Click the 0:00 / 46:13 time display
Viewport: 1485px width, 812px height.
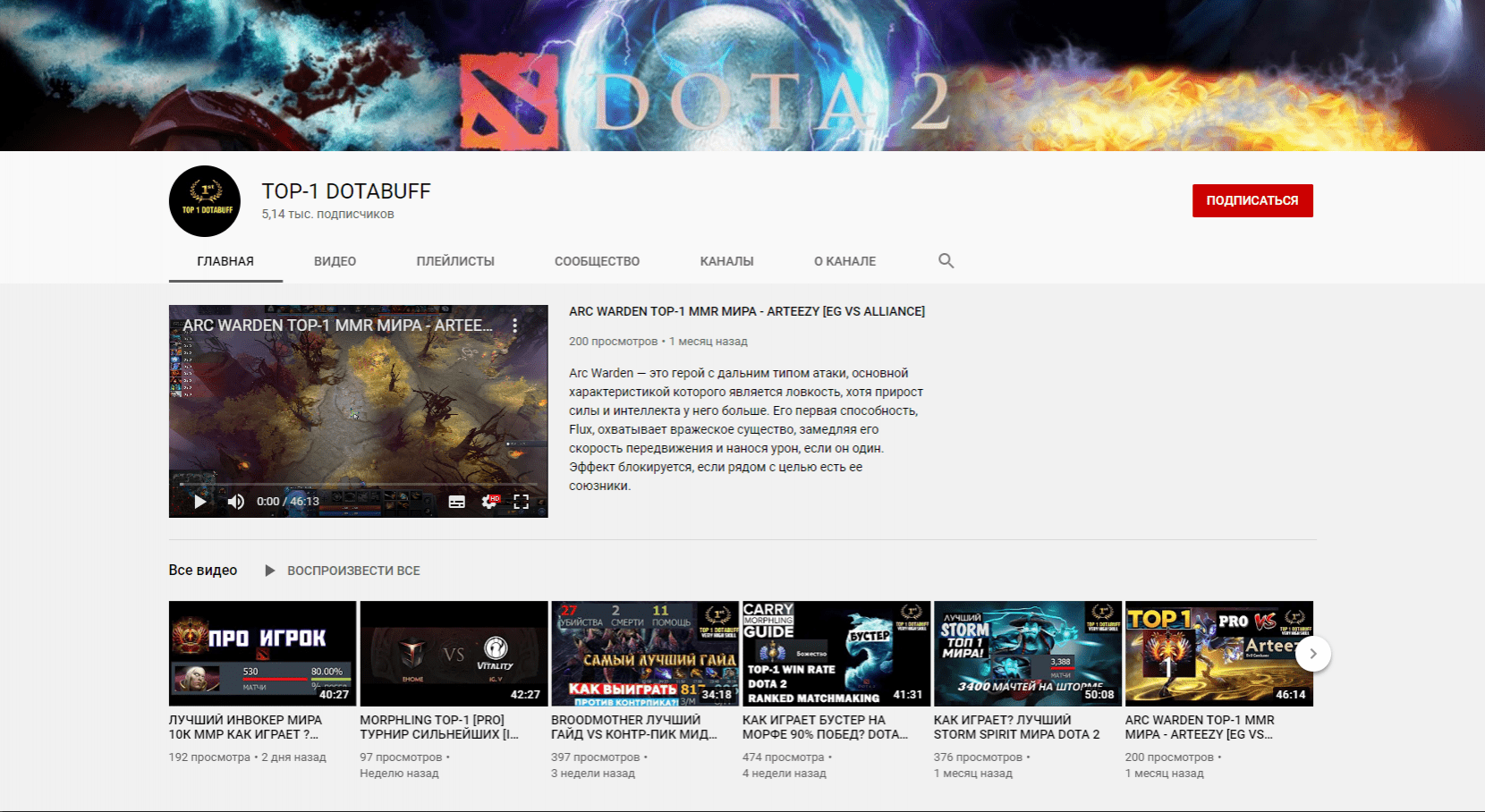(x=288, y=502)
